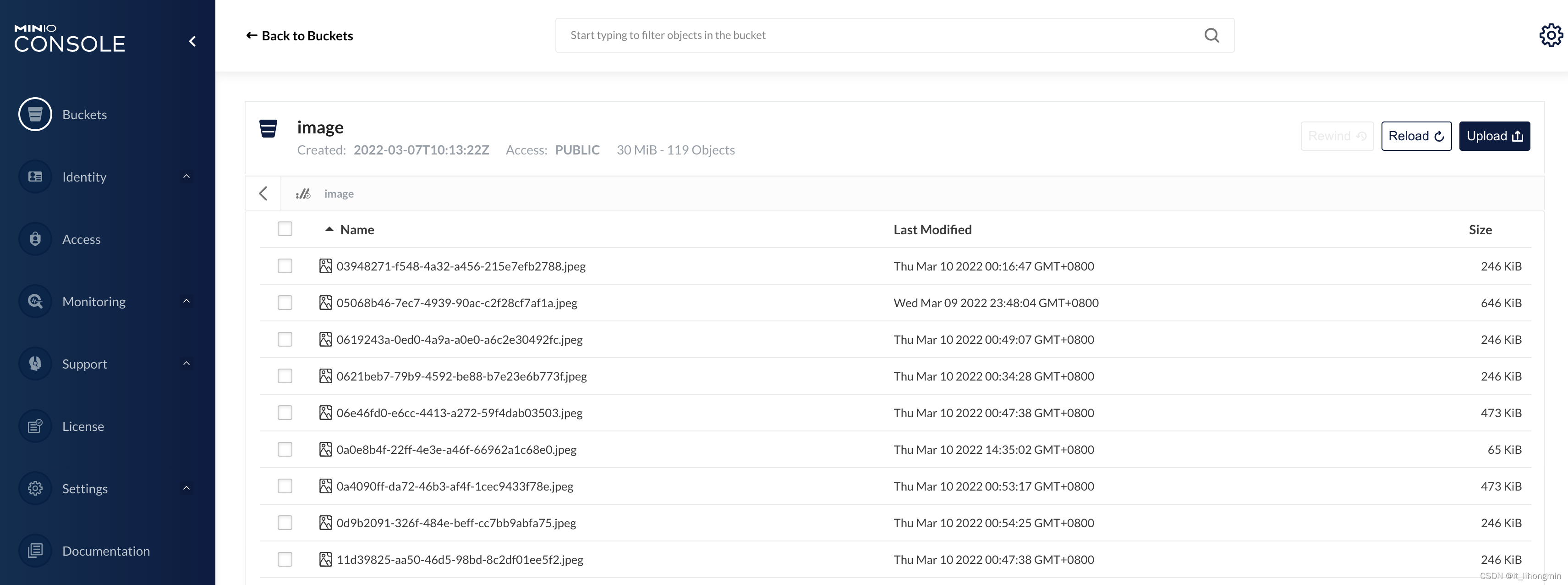Open the Support menu item
The height and width of the screenshot is (585, 1568).
85,364
